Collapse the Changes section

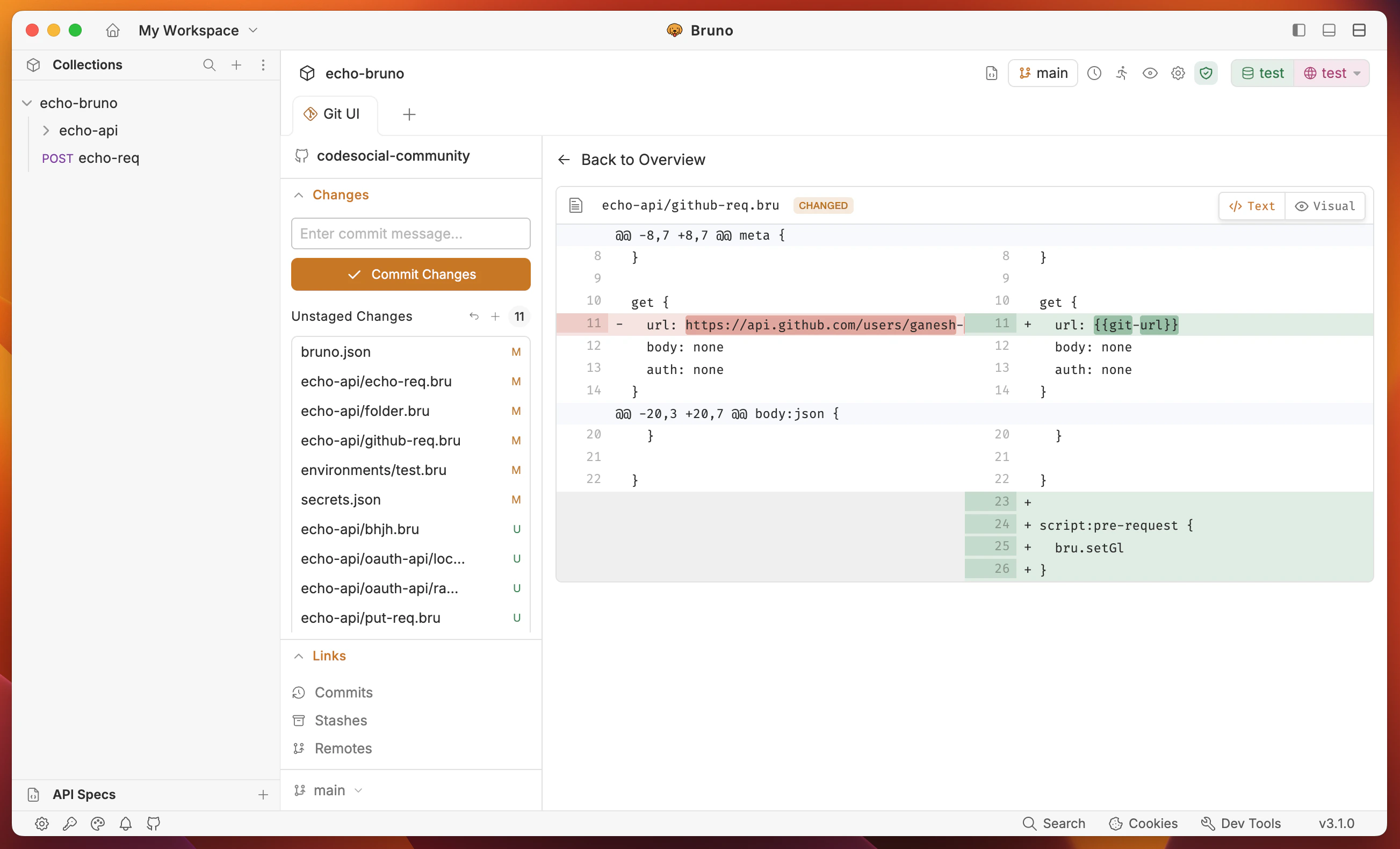(x=299, y=195)
